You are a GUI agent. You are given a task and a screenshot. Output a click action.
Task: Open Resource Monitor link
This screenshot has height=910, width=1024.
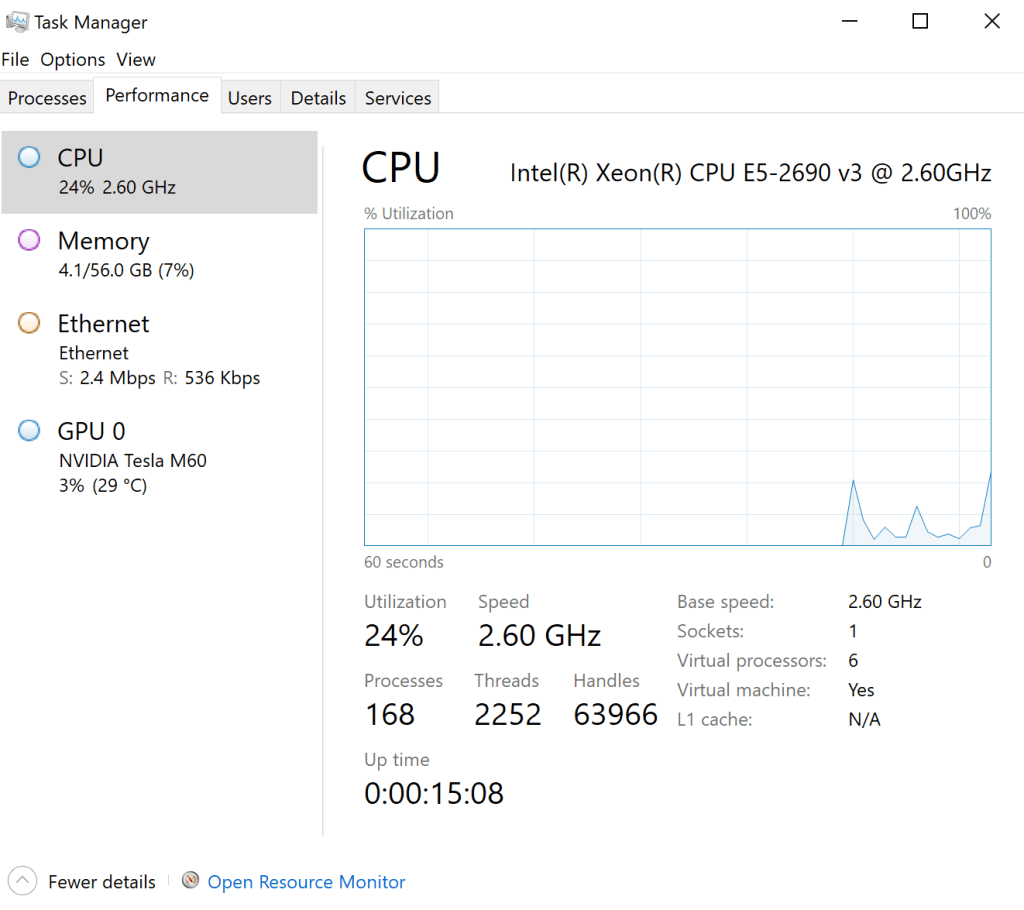click(x=306, y=882)
